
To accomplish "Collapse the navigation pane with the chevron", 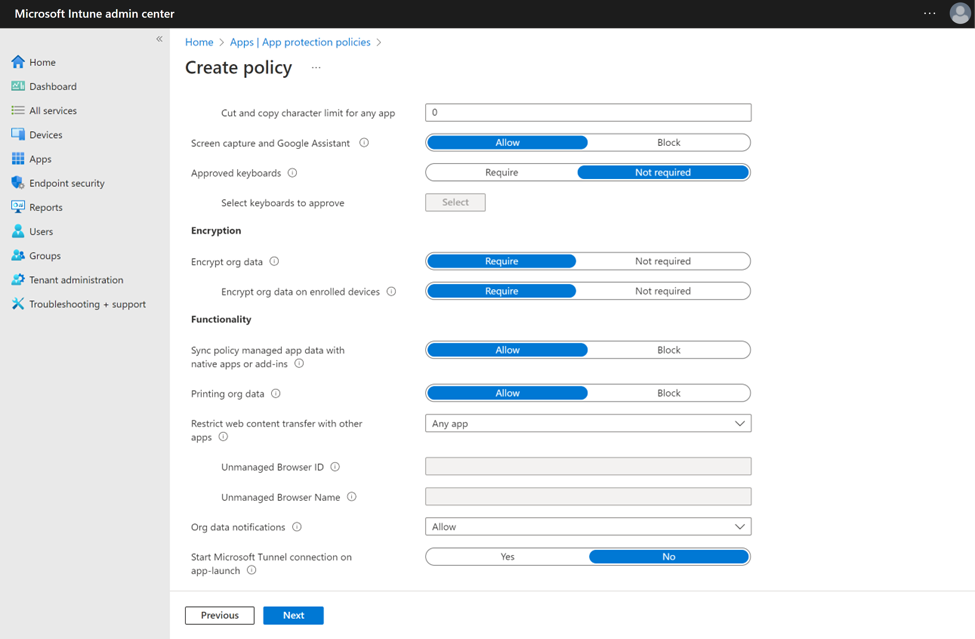I will (158, 38).
